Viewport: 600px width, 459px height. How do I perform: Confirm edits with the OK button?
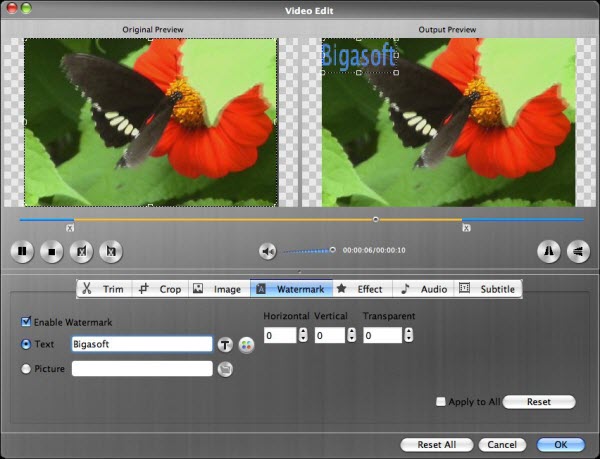(561, 444)
